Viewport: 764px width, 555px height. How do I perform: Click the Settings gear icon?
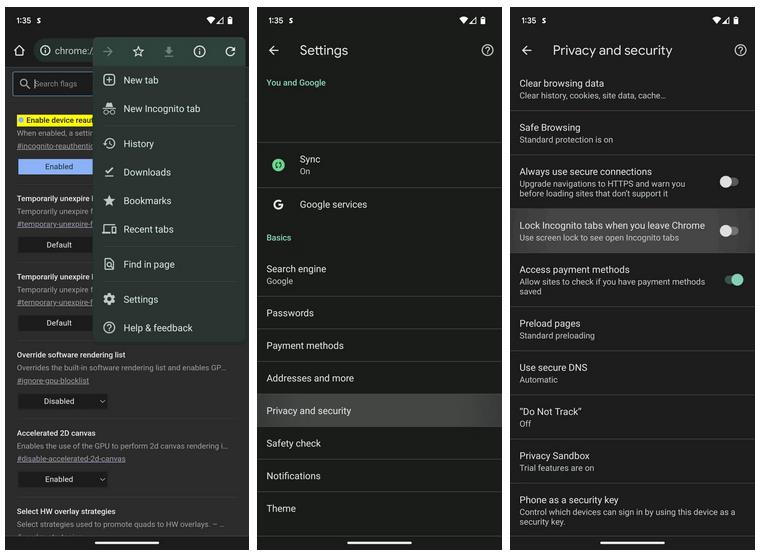click(109, 299)
